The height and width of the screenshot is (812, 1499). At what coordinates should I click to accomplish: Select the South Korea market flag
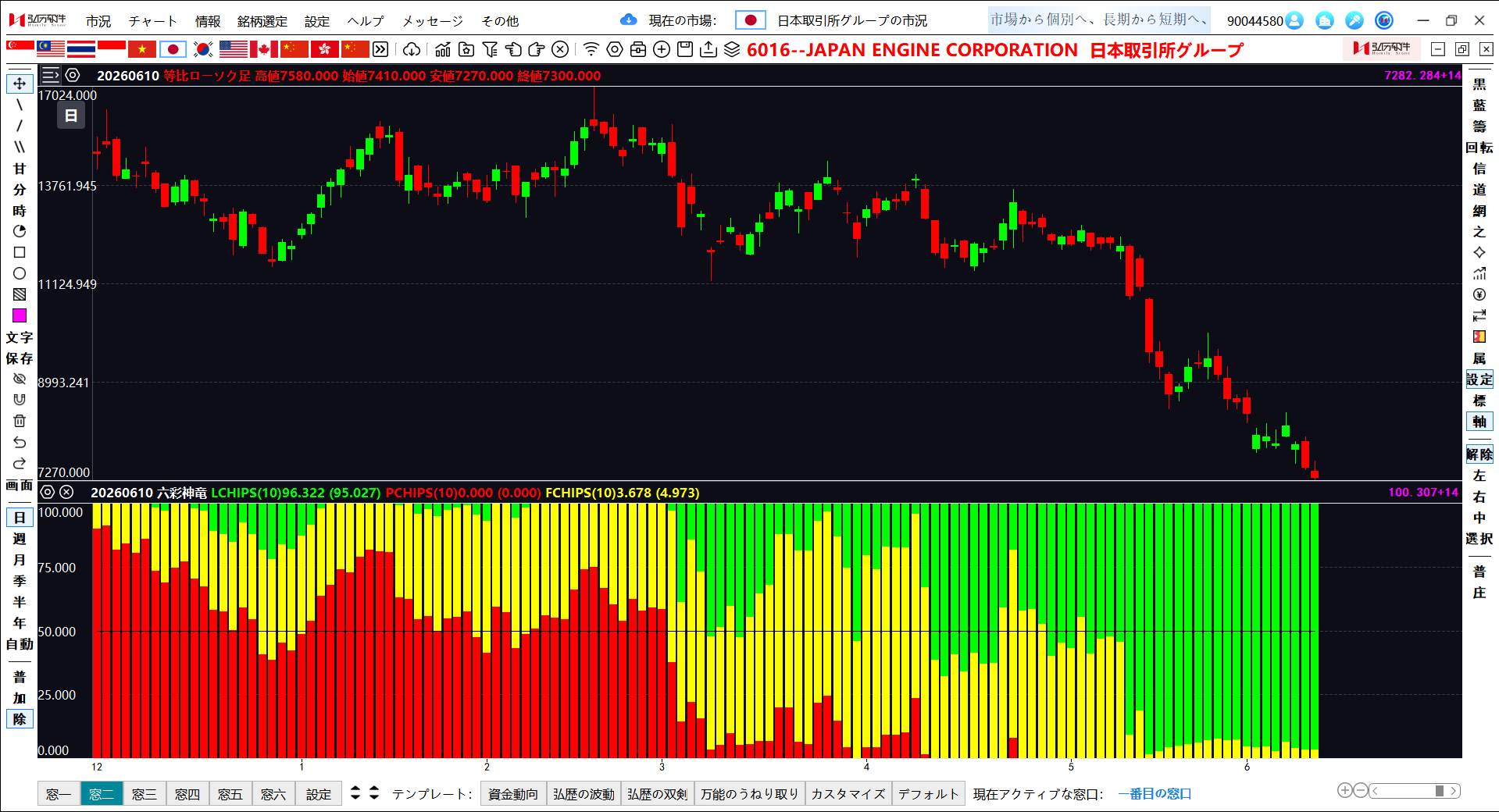(203, 49)
